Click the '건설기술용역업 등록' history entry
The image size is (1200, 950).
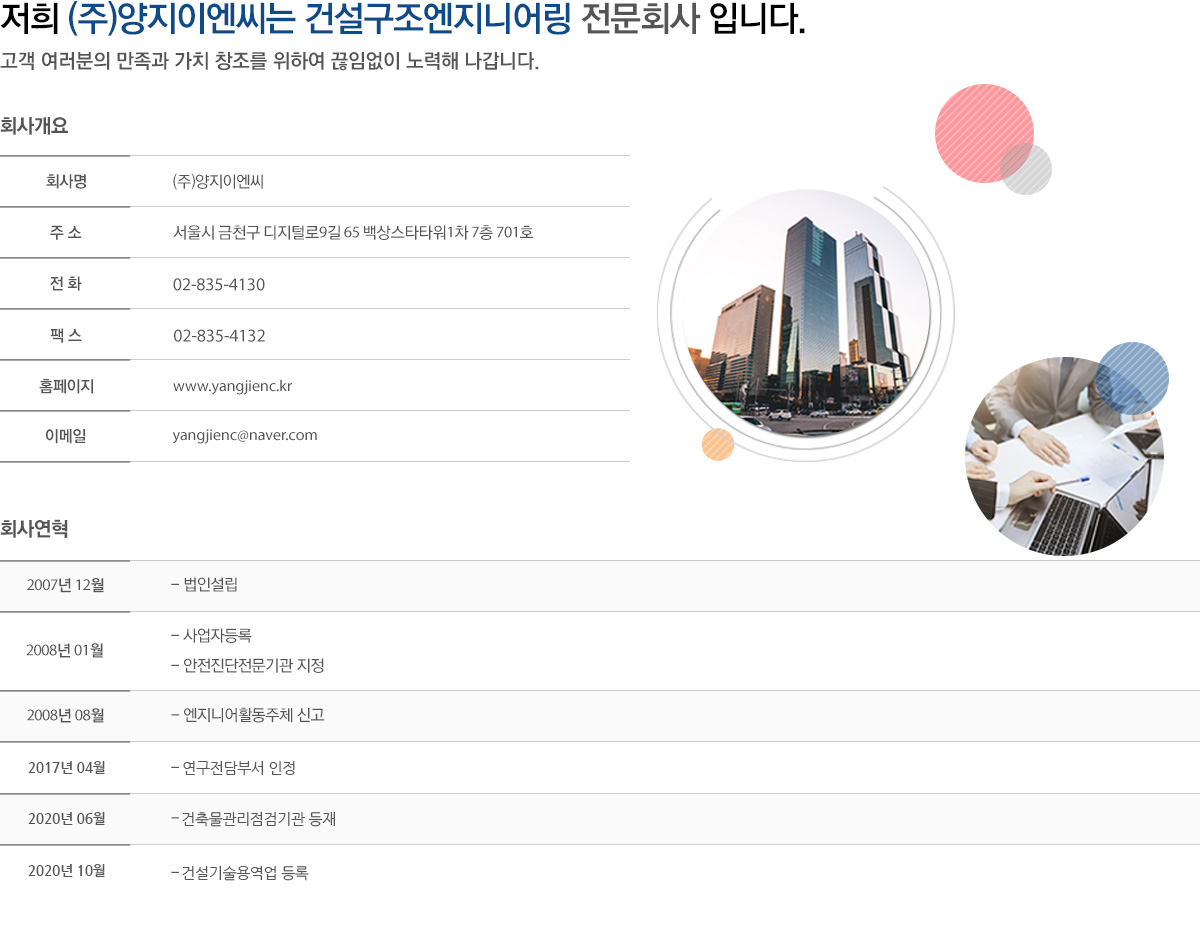tap(240, 873)
